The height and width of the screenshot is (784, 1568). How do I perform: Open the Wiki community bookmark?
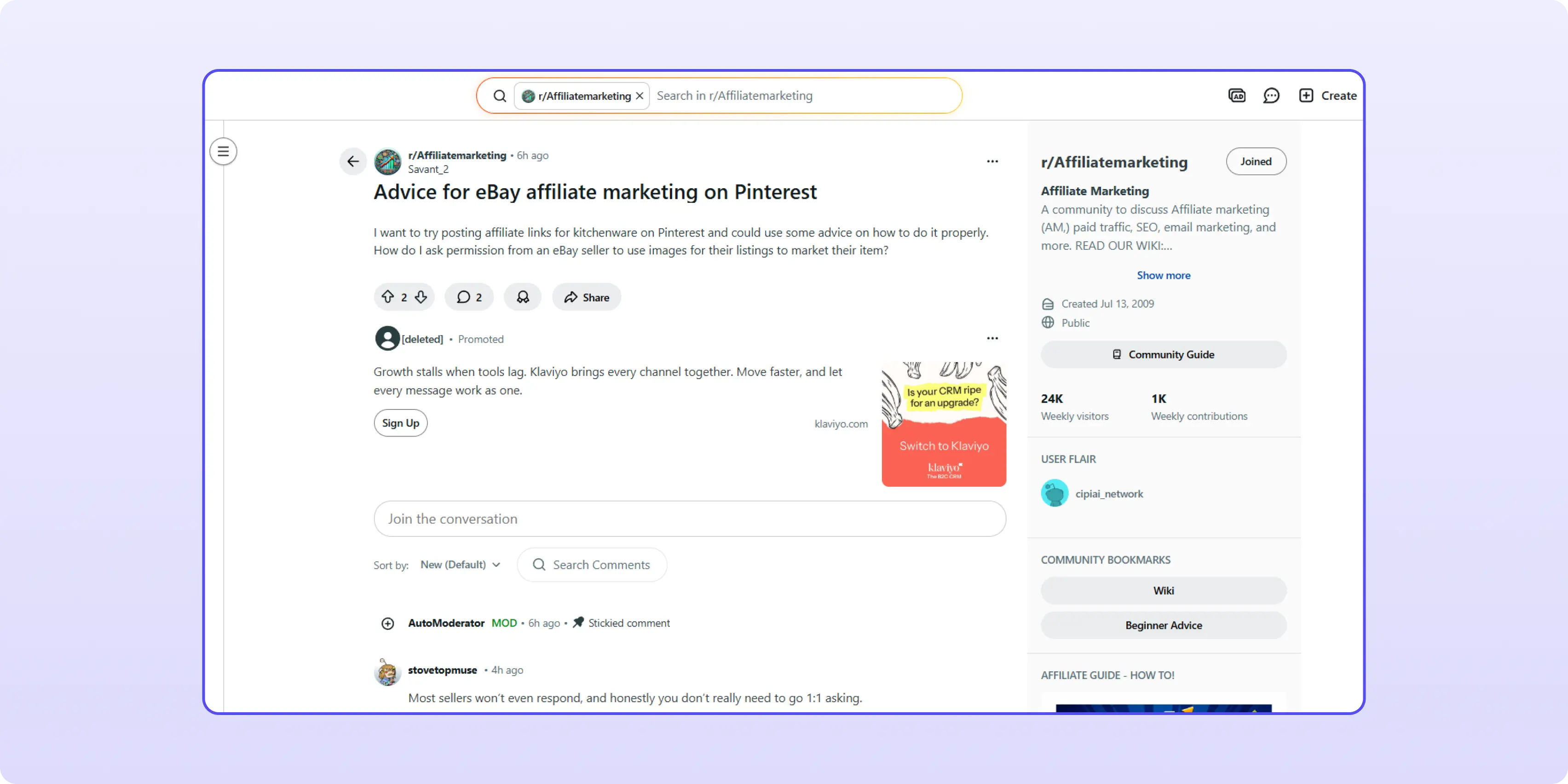tap(1163, 590)
